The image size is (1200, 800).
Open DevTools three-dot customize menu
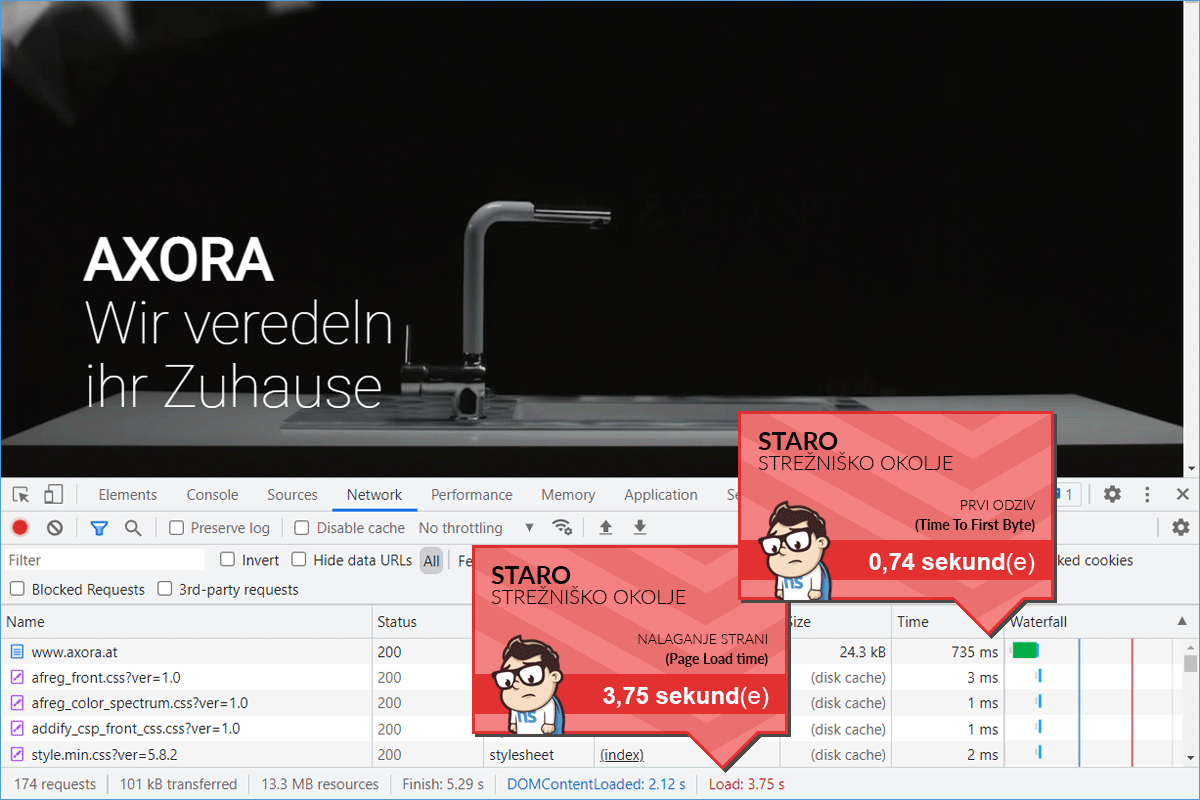pos(1147,495)
